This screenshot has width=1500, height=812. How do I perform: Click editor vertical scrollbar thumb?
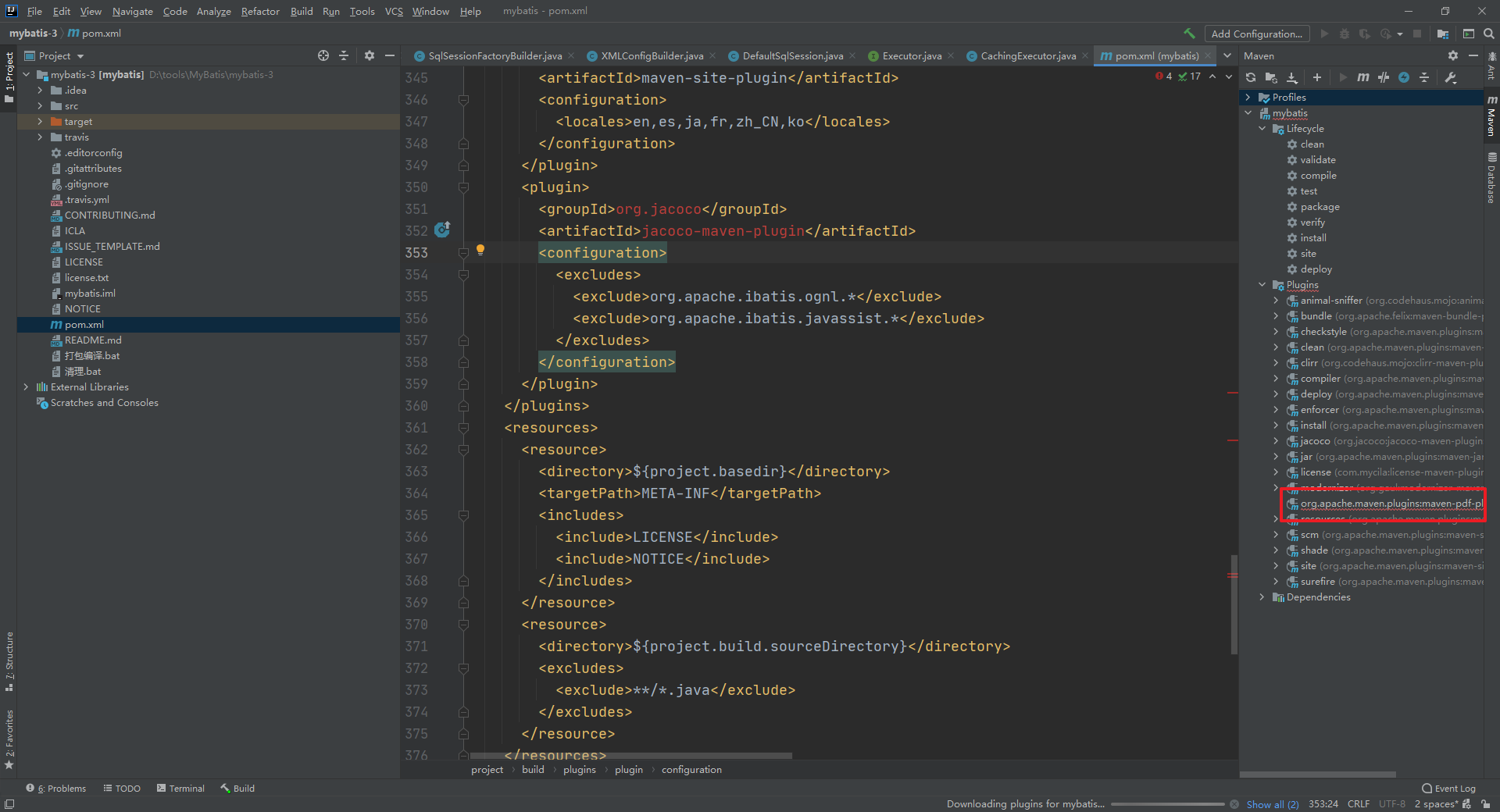pos(1234,604)
